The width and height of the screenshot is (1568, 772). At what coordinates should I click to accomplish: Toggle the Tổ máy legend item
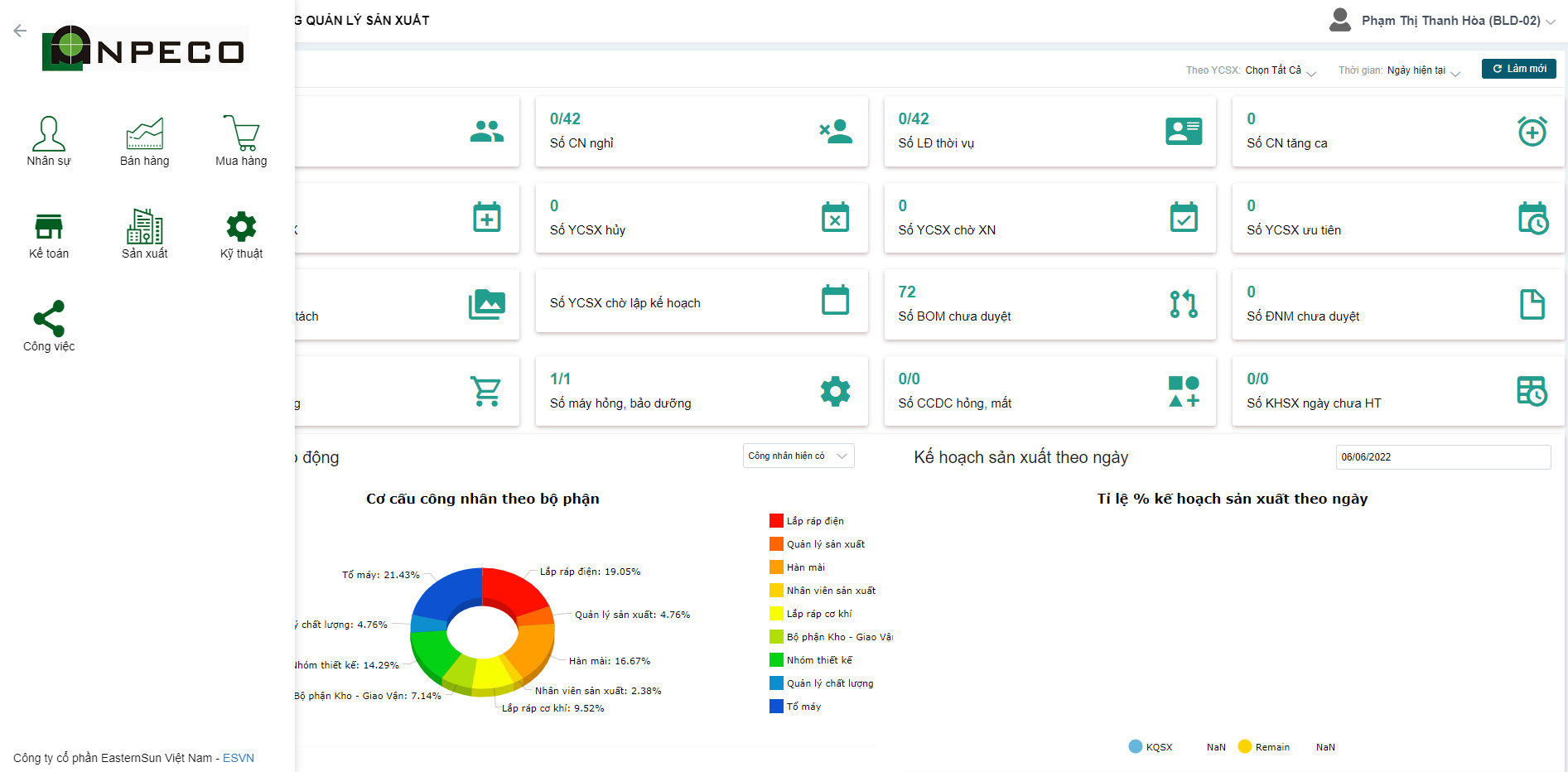click(x=803, y=707)
